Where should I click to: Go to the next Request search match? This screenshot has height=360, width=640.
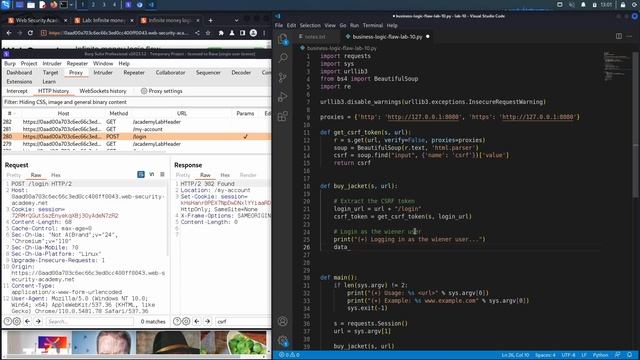tap(38, 321)
